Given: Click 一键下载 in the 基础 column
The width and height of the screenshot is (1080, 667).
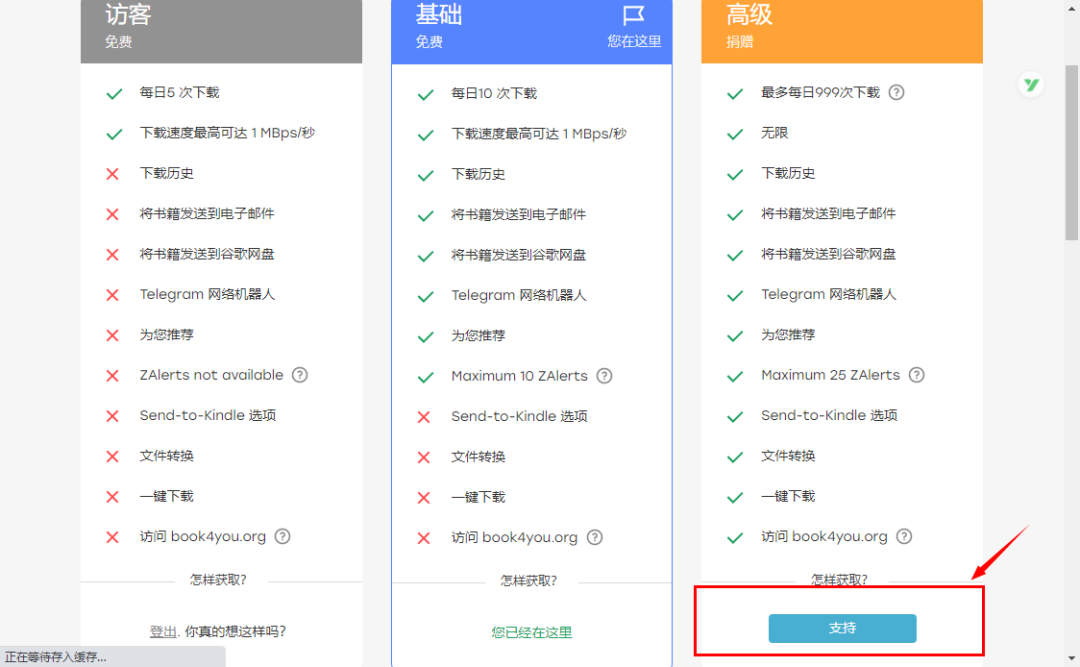Looking at the screenshot, I should tap(478, 497).
